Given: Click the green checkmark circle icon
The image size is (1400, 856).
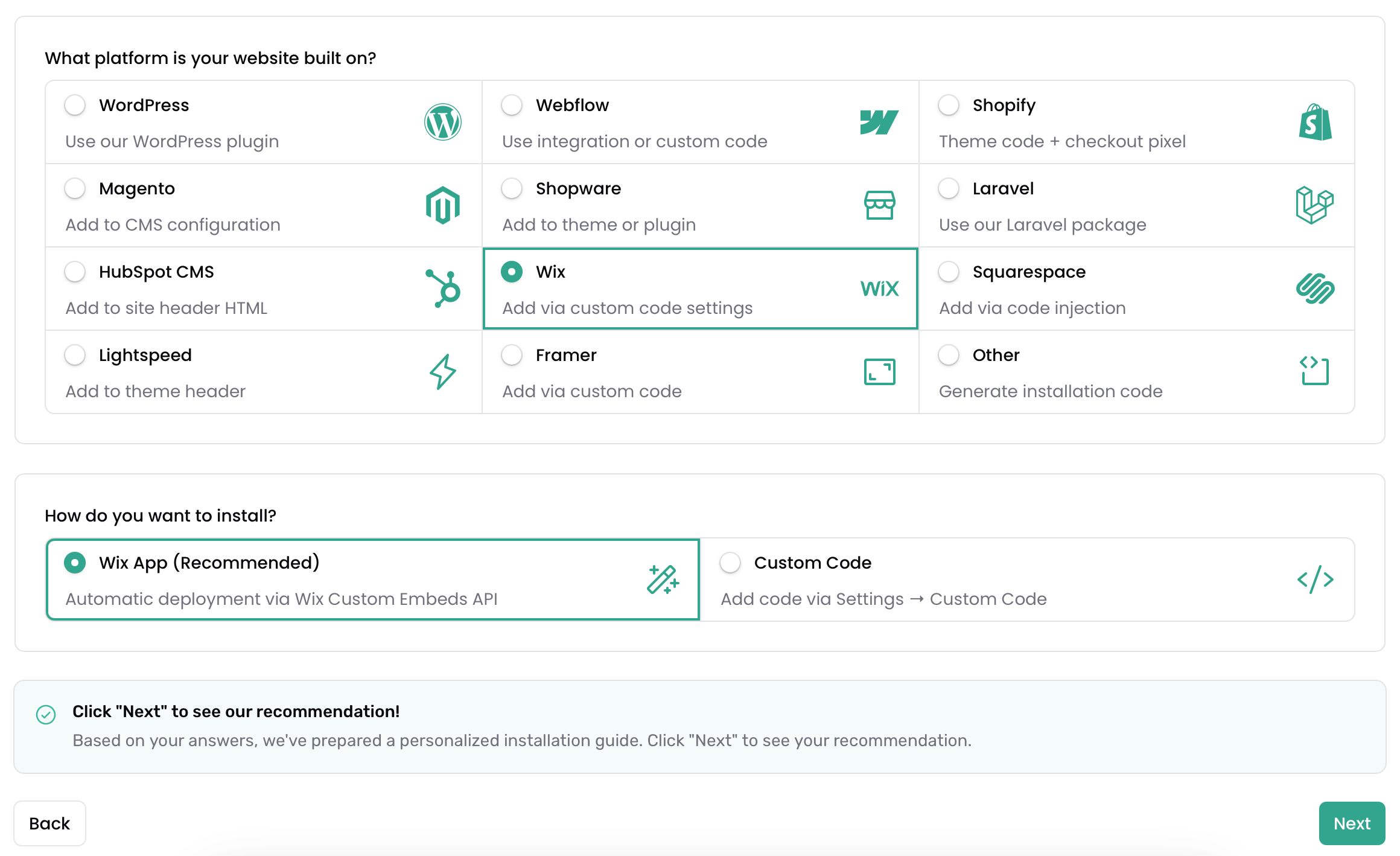Looking at the screenshot, I should [x=46, y=715].
